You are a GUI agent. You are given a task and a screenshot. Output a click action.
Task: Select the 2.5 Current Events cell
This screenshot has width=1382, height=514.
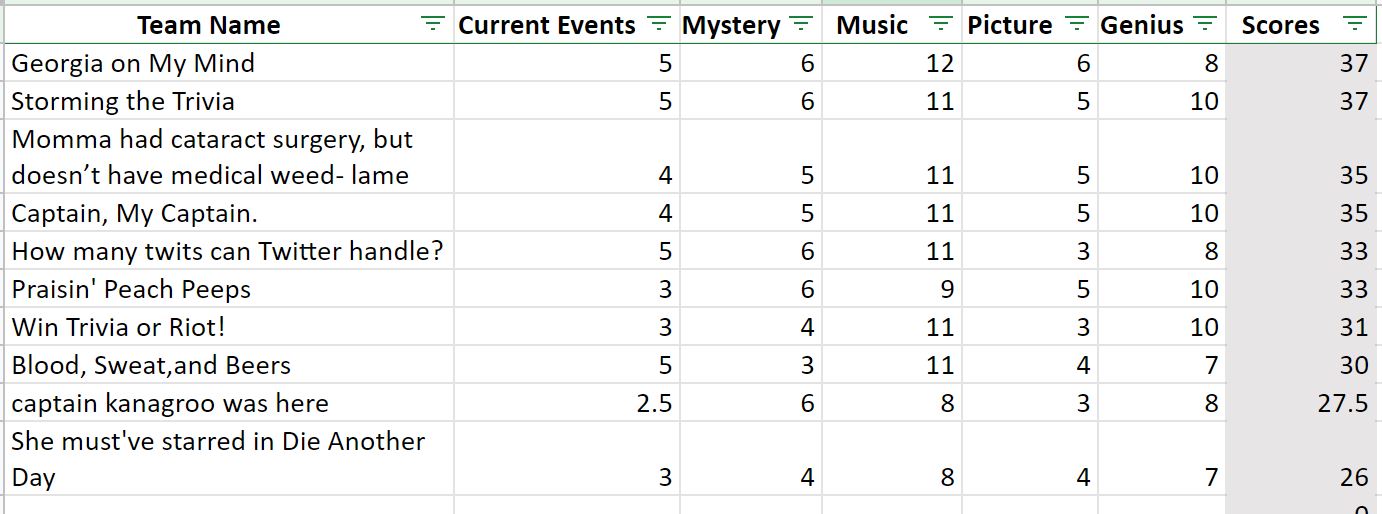(x=567, y=403)
